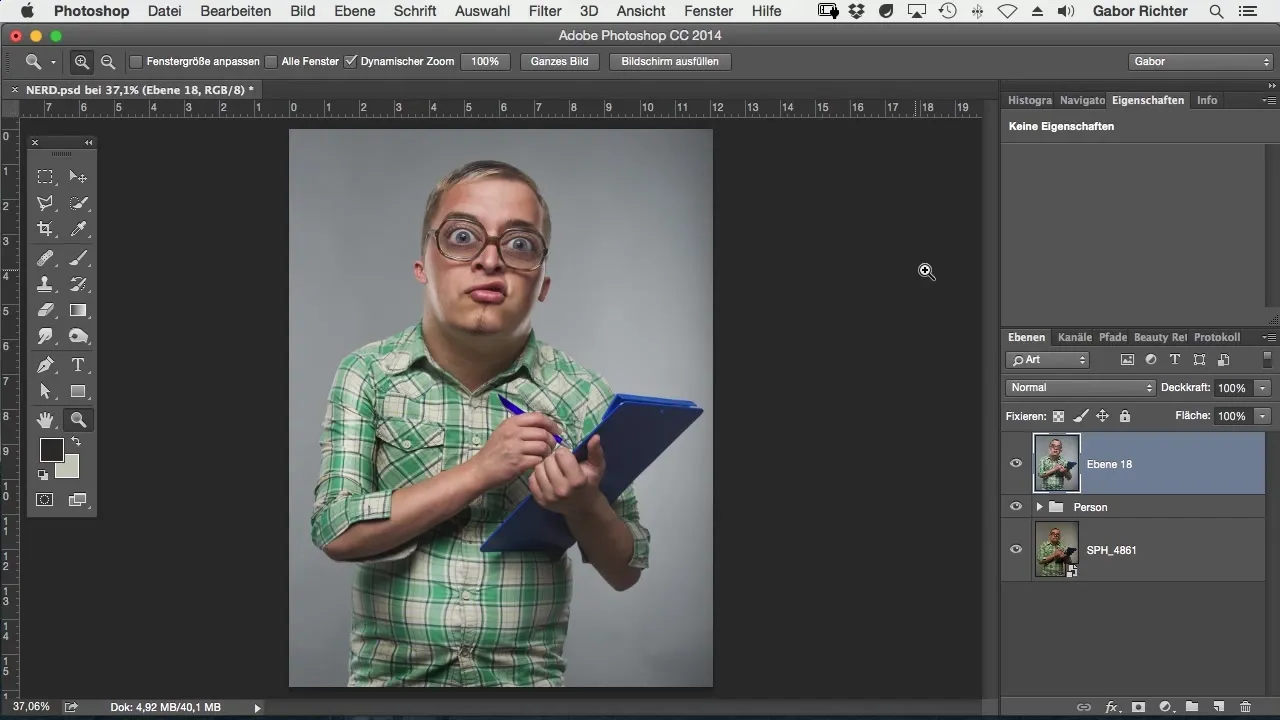Select the History Brush tool
The width and height of the screenshot is (1280, 720).
tap(78, 285)
